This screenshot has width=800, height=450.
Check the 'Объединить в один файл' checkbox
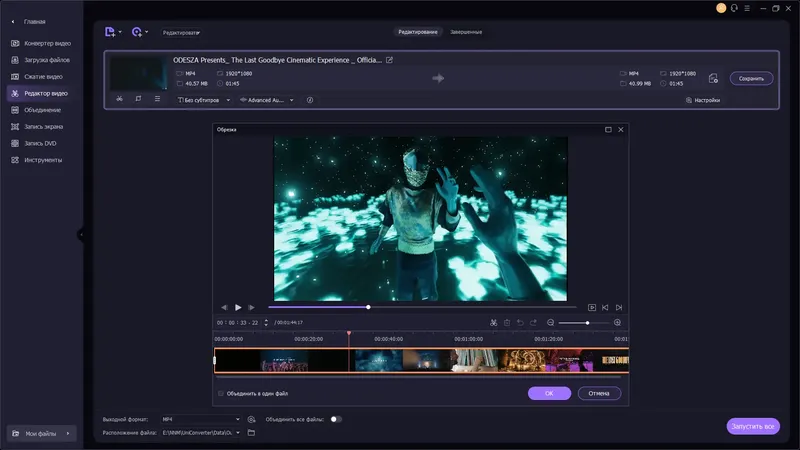[x=221, y=393]
